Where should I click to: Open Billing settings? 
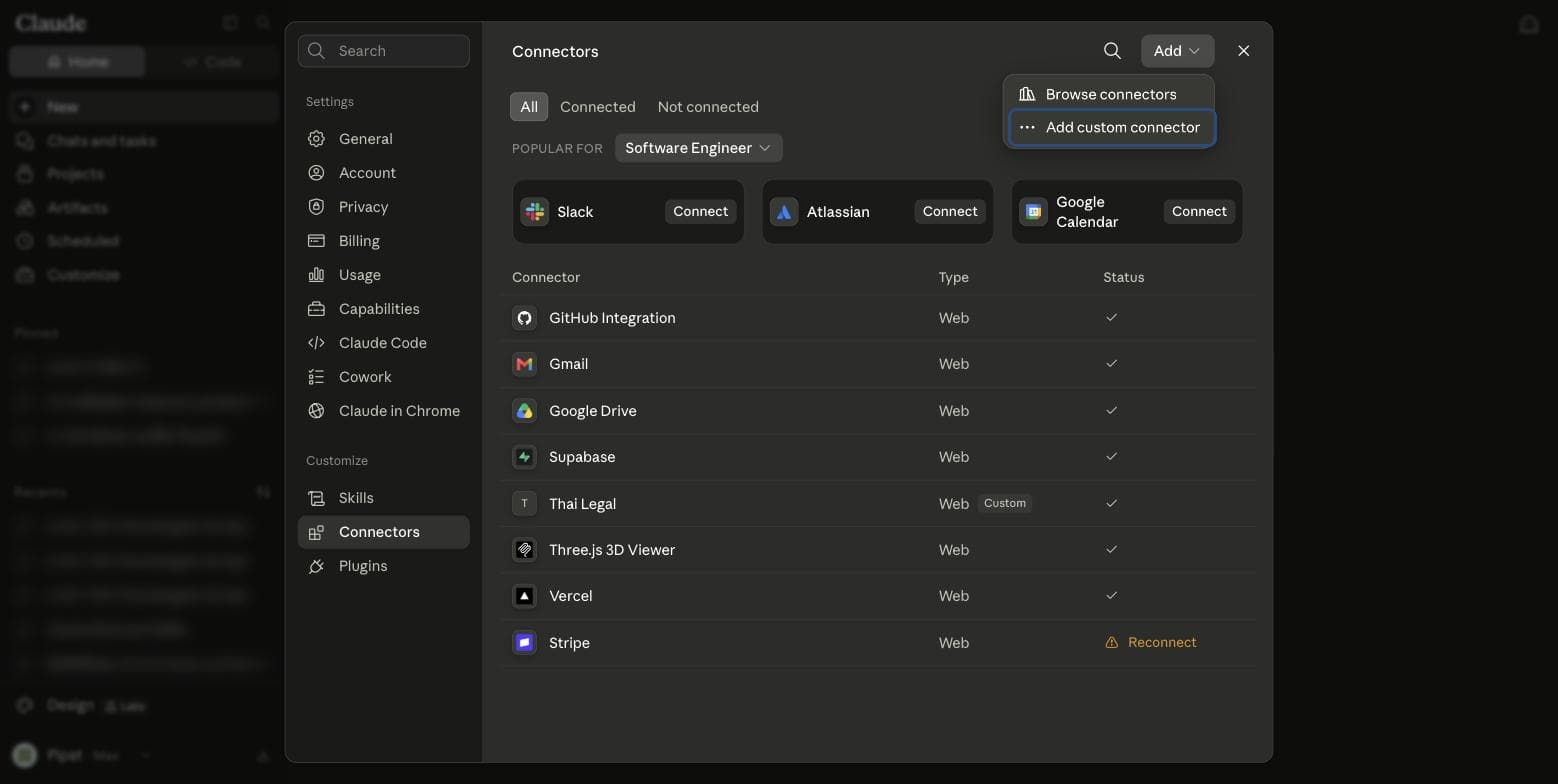[383, 241]
